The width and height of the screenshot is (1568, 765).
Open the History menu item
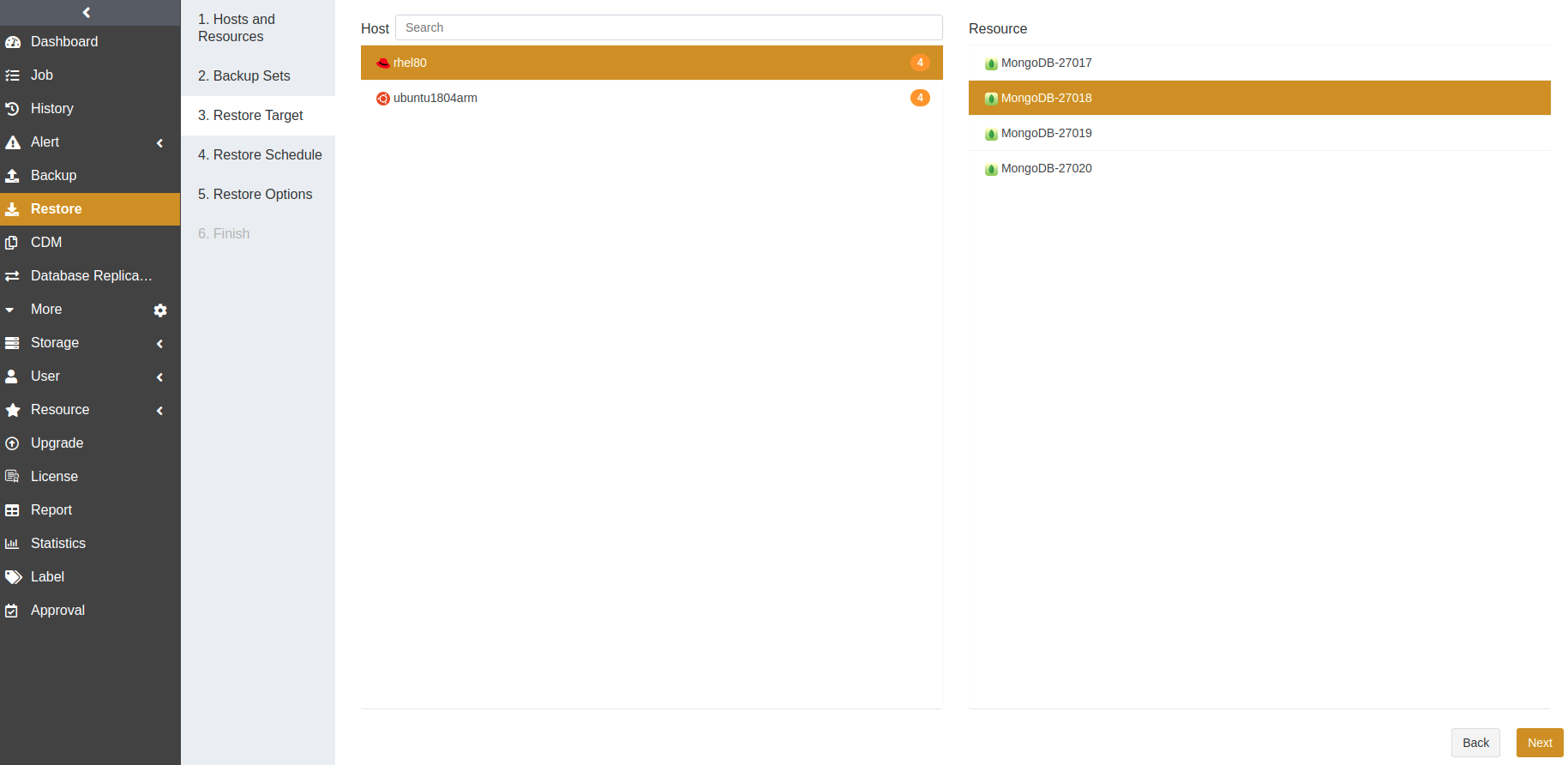(90, 108)
